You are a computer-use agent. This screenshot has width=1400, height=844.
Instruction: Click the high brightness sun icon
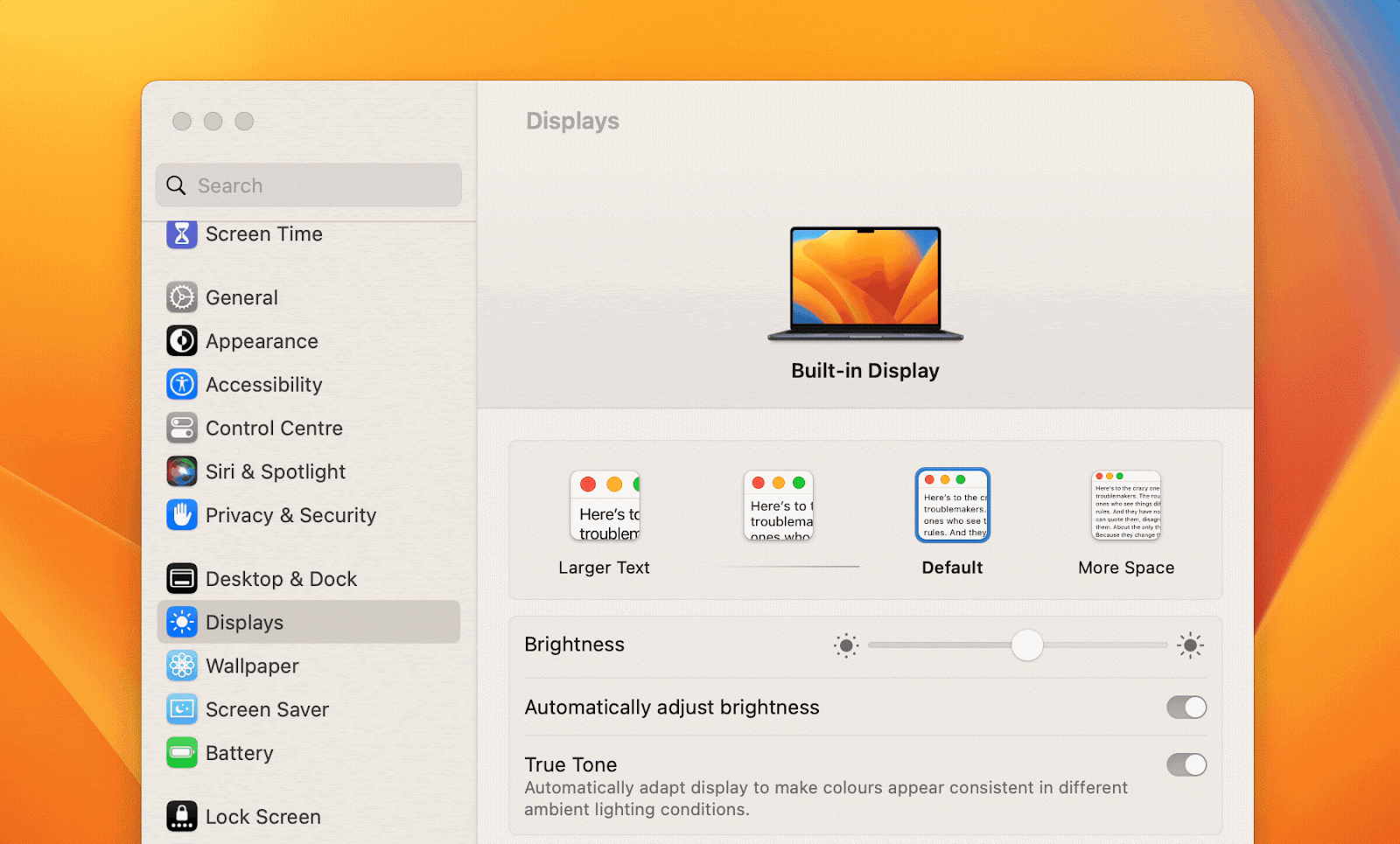pos(1190,645)
